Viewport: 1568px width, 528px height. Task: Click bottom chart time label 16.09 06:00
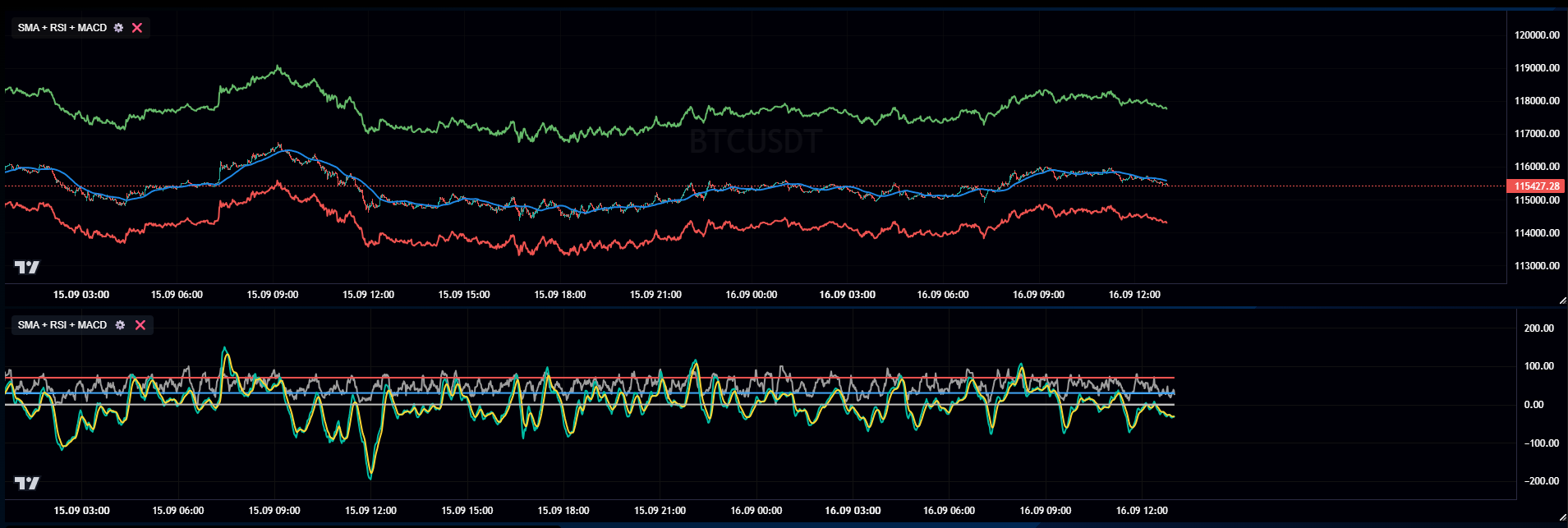[x=949, y=511]
